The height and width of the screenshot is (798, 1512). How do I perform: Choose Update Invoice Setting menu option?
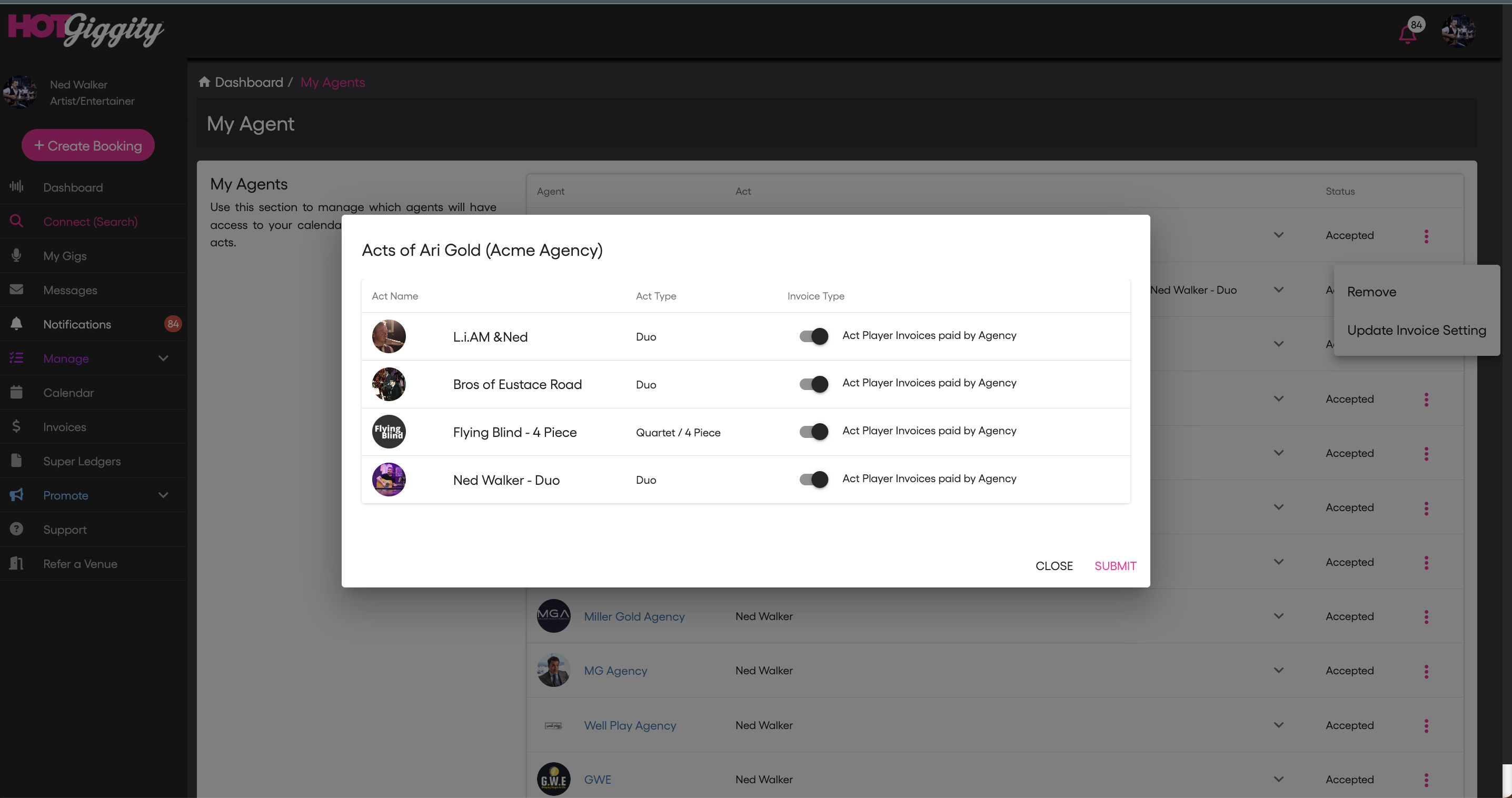click(1416, 331)
